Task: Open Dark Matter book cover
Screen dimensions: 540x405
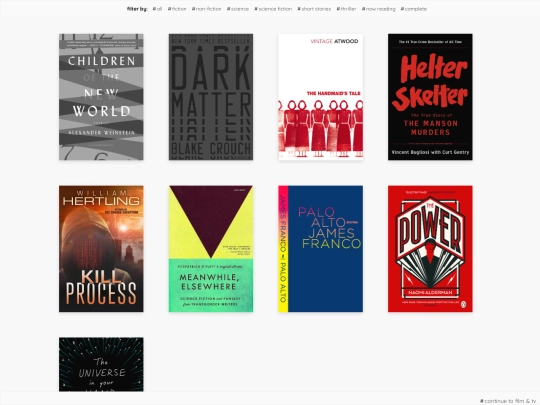Action: pos(211,97)
